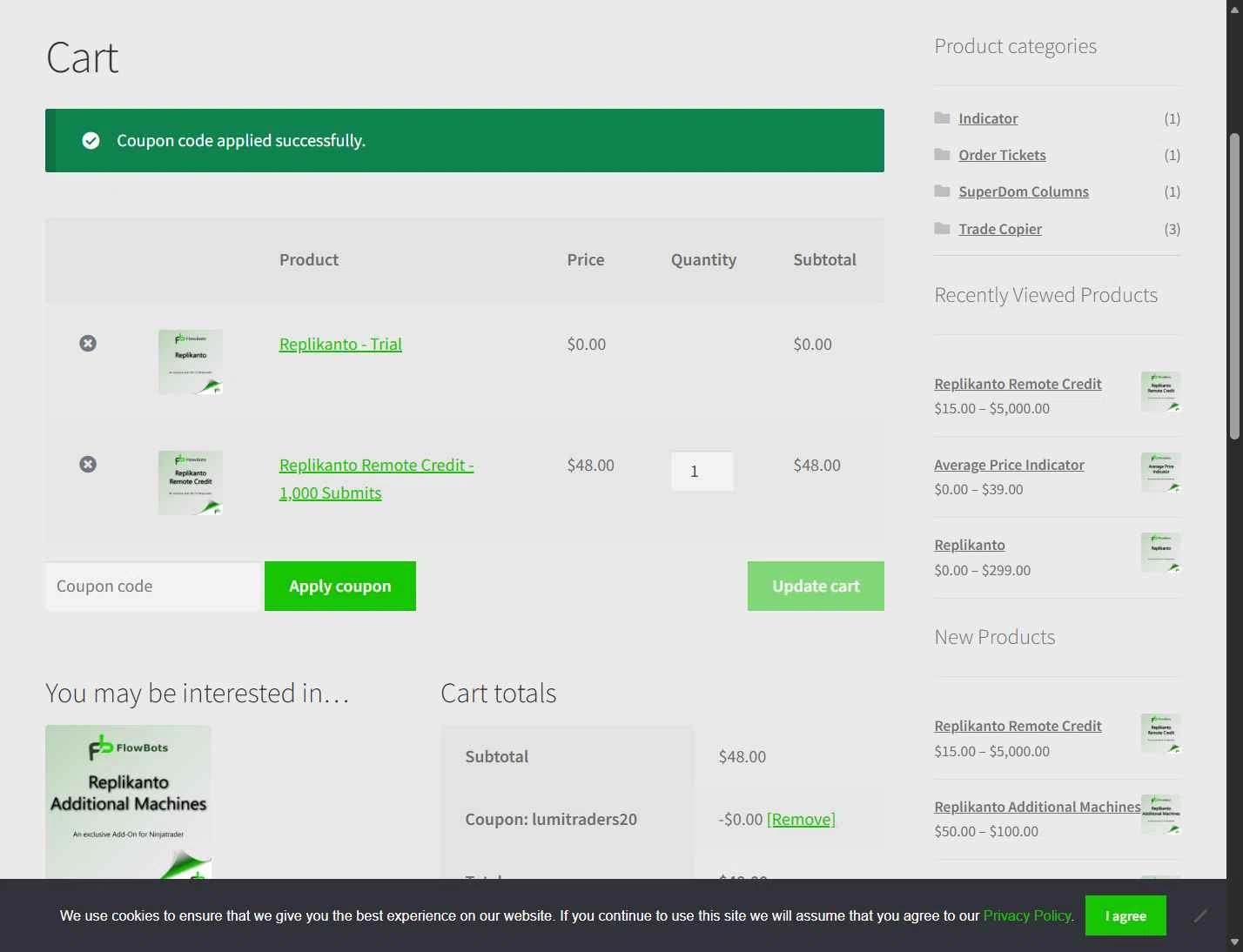Image resolution: width=1243 pixels, height=952 pixels.
Task: Click the Cart totals heading
Action: pos(499,693)
